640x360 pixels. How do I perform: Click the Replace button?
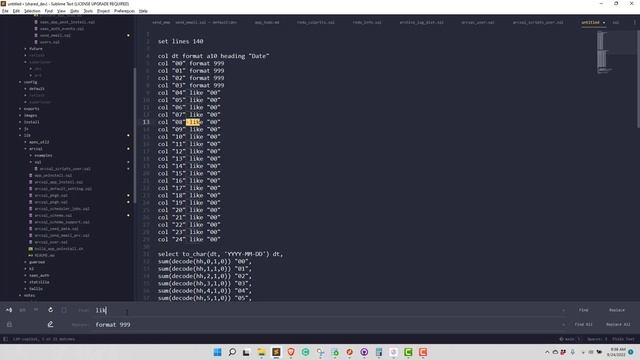617,310
